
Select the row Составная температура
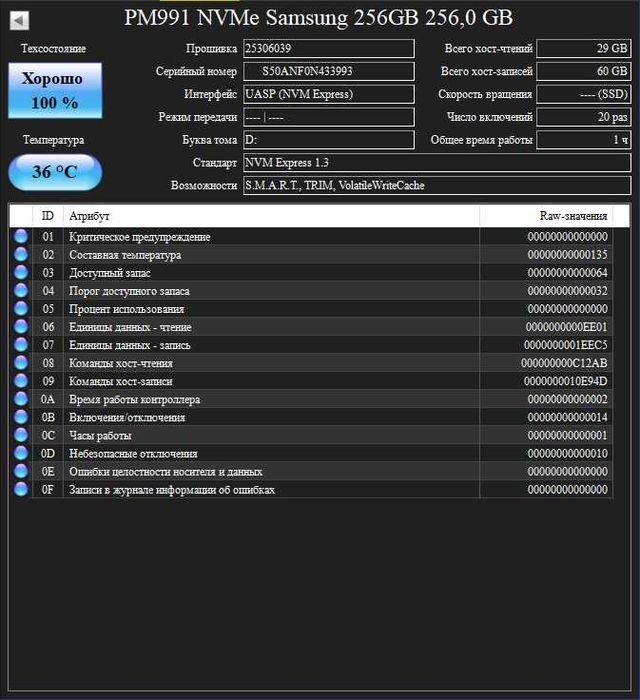click(311, 254)
